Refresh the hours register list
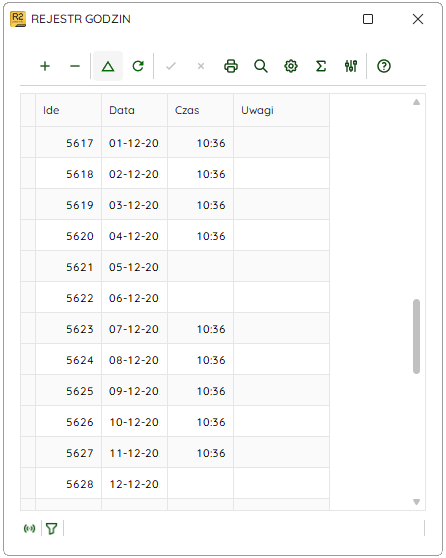The image size is (446, 558). coord(138,66)
